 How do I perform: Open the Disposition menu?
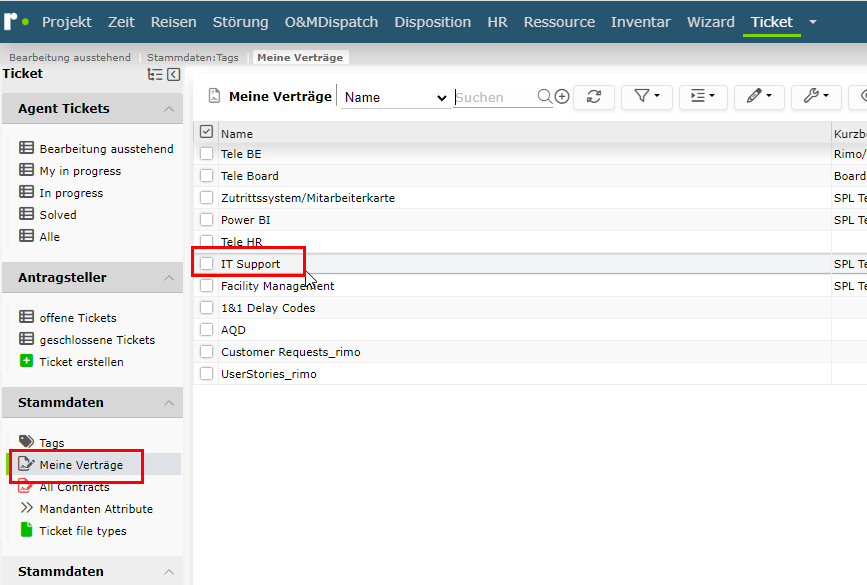[x=433, y=22]
